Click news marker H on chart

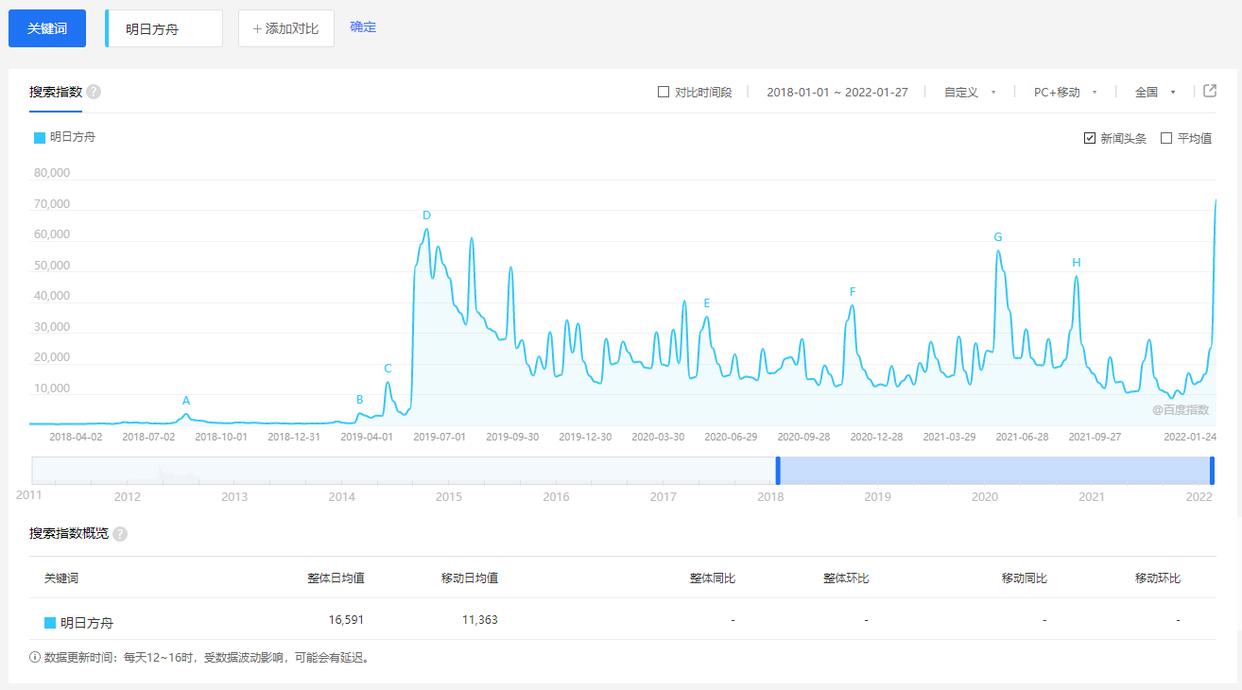[1076, 263]
